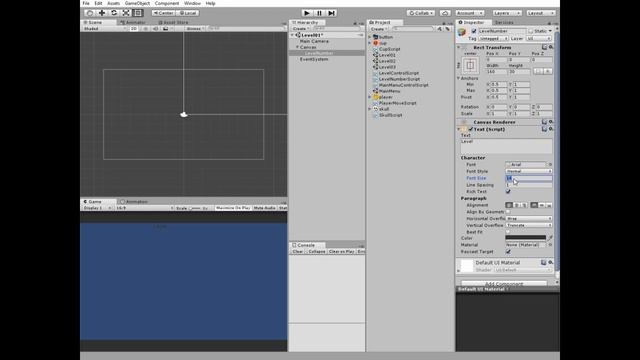Open Text (Script) gear settings menu
The width and height of the screenshot is (640, 360).
pos(551,129)
